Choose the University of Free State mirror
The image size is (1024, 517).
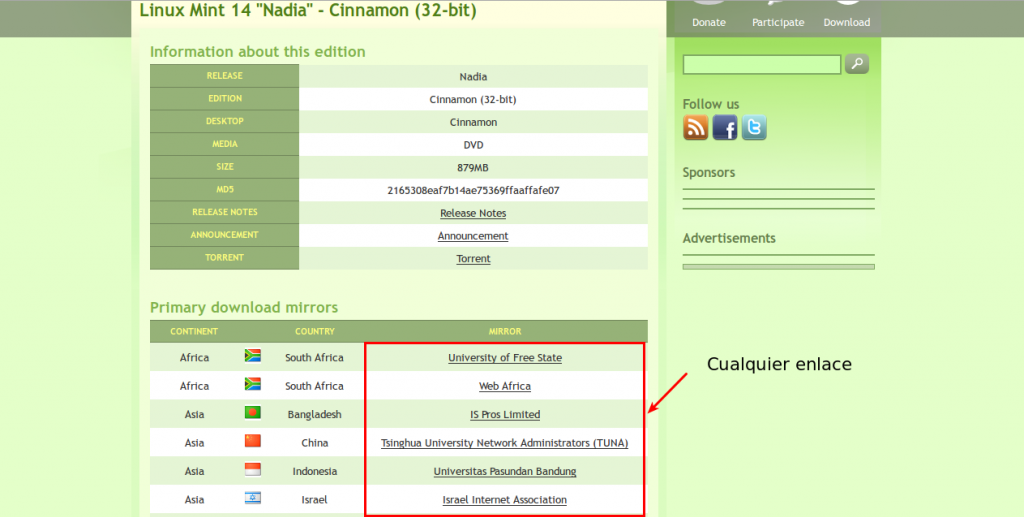click(505, 358)
